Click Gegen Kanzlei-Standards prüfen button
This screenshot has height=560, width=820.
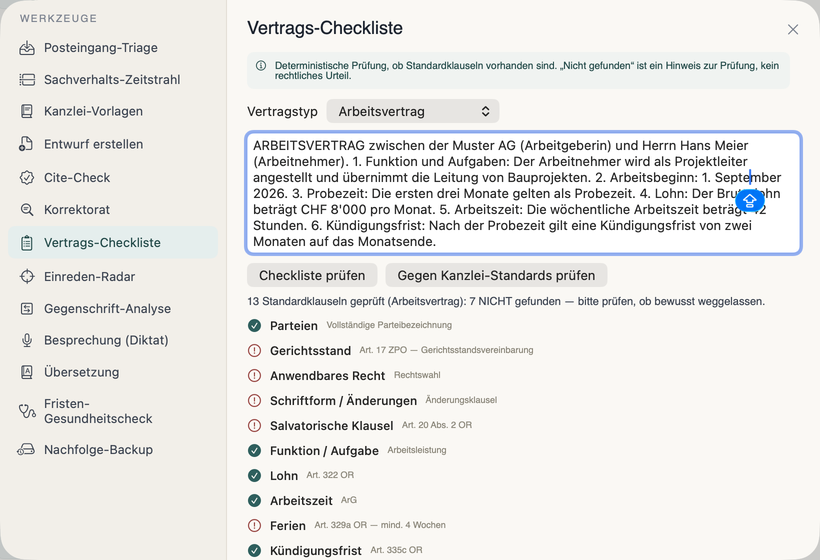(x=496, y=276)
